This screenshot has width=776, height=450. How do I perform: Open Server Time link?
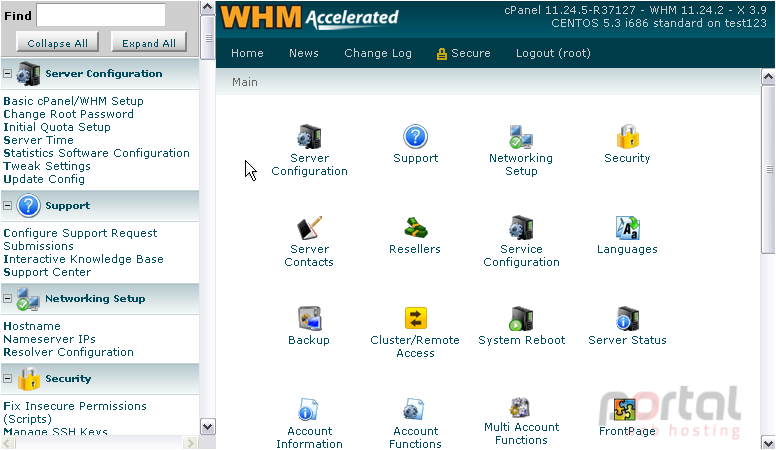tap(38, 140)
